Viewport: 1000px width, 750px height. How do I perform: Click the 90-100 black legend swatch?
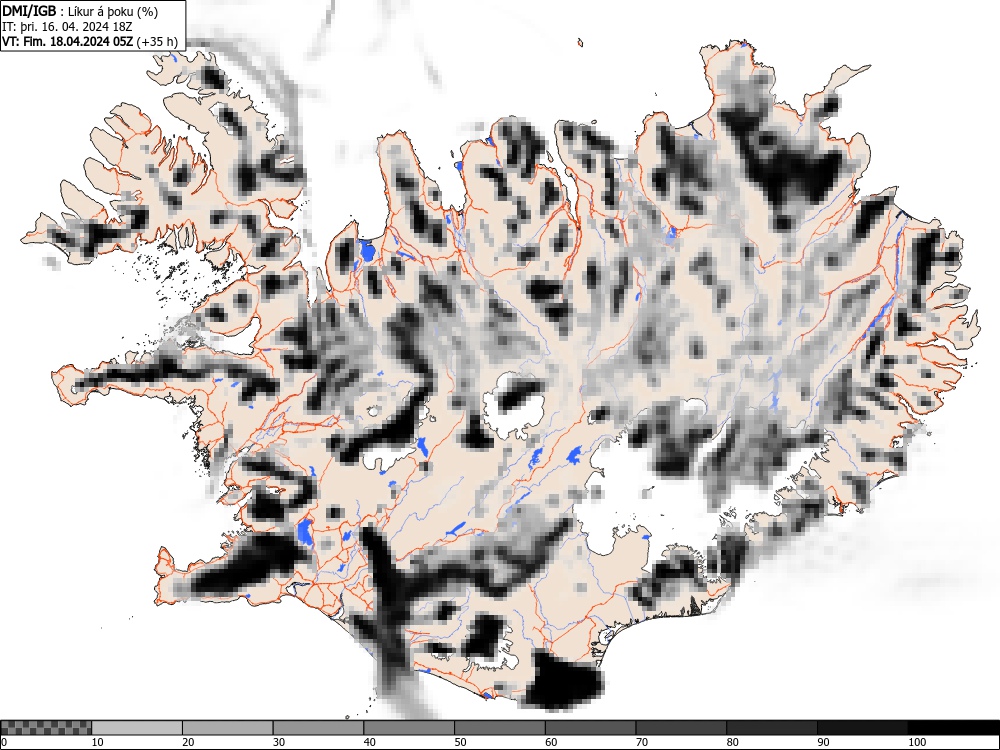[x=862, y=728]
